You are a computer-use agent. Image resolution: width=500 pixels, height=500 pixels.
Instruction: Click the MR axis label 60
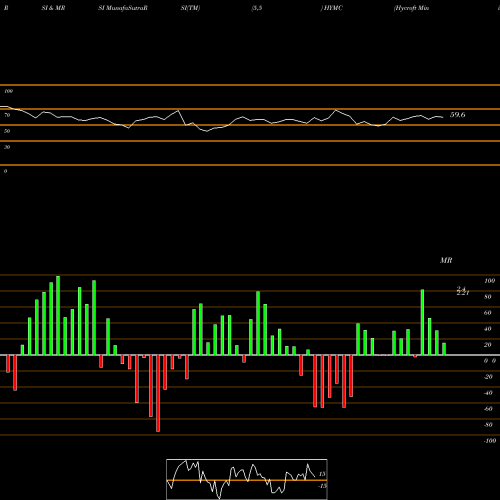(488, 313)
